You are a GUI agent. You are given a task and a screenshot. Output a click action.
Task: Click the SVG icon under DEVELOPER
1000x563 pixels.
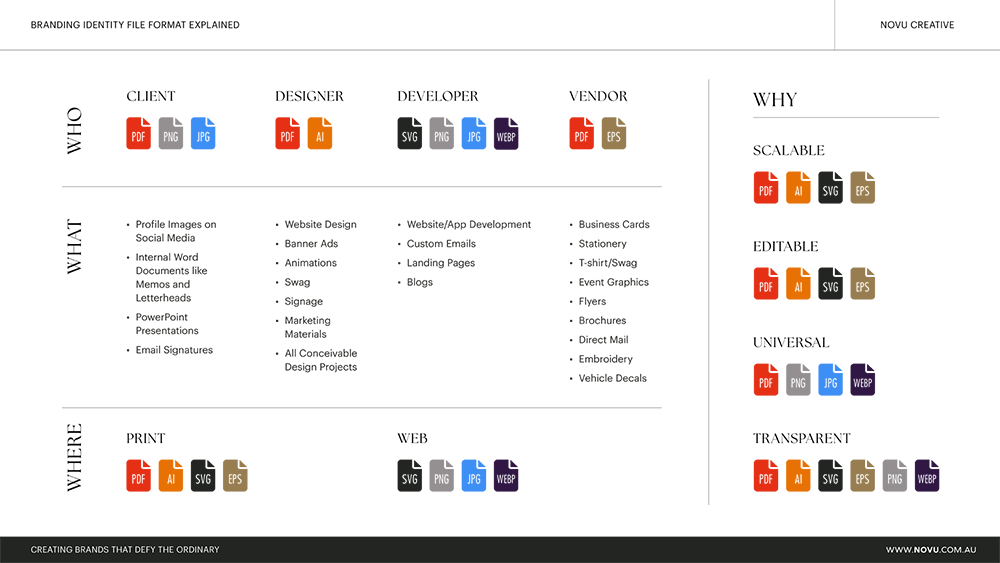[x=409, y=133]
